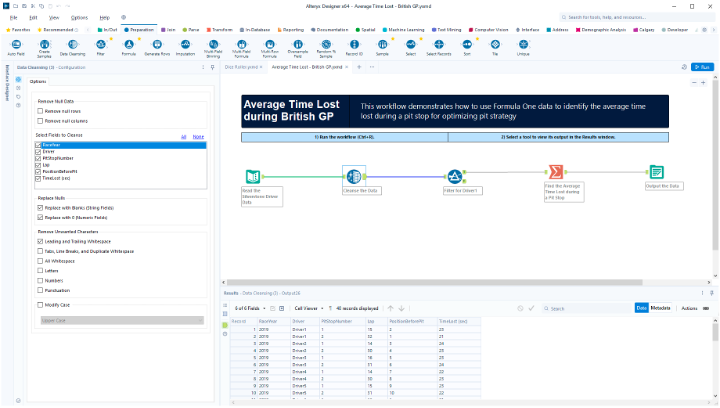Toggle Replace with Blanks (String Fields)
This screenshot has width=720, height=408.
coord(40,208)
